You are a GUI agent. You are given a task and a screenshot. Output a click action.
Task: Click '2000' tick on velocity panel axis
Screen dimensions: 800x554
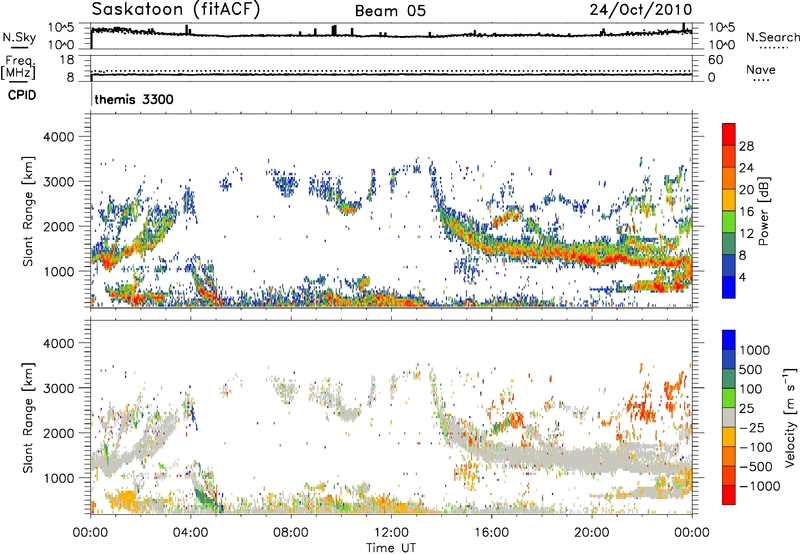(x=58, y=433)
